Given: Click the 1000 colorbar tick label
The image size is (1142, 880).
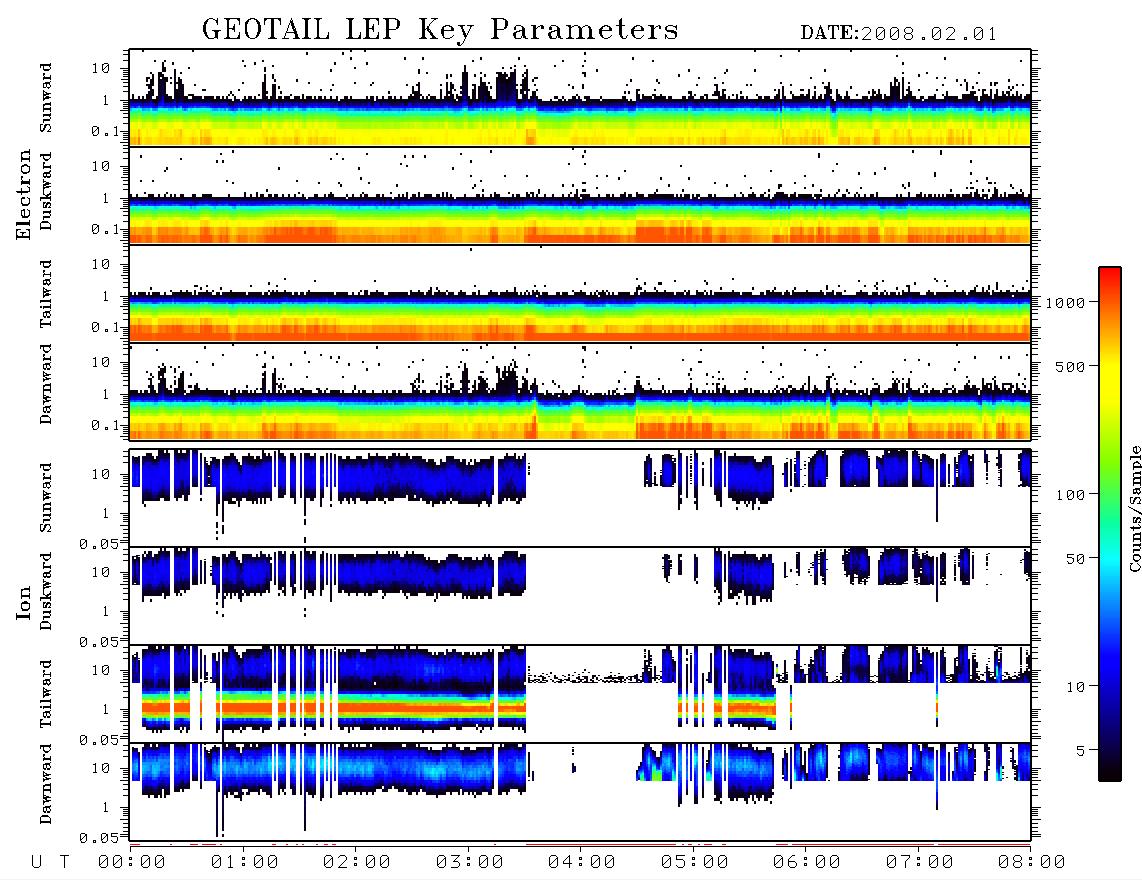Looking at the screenshot, I should (1065, 303).
